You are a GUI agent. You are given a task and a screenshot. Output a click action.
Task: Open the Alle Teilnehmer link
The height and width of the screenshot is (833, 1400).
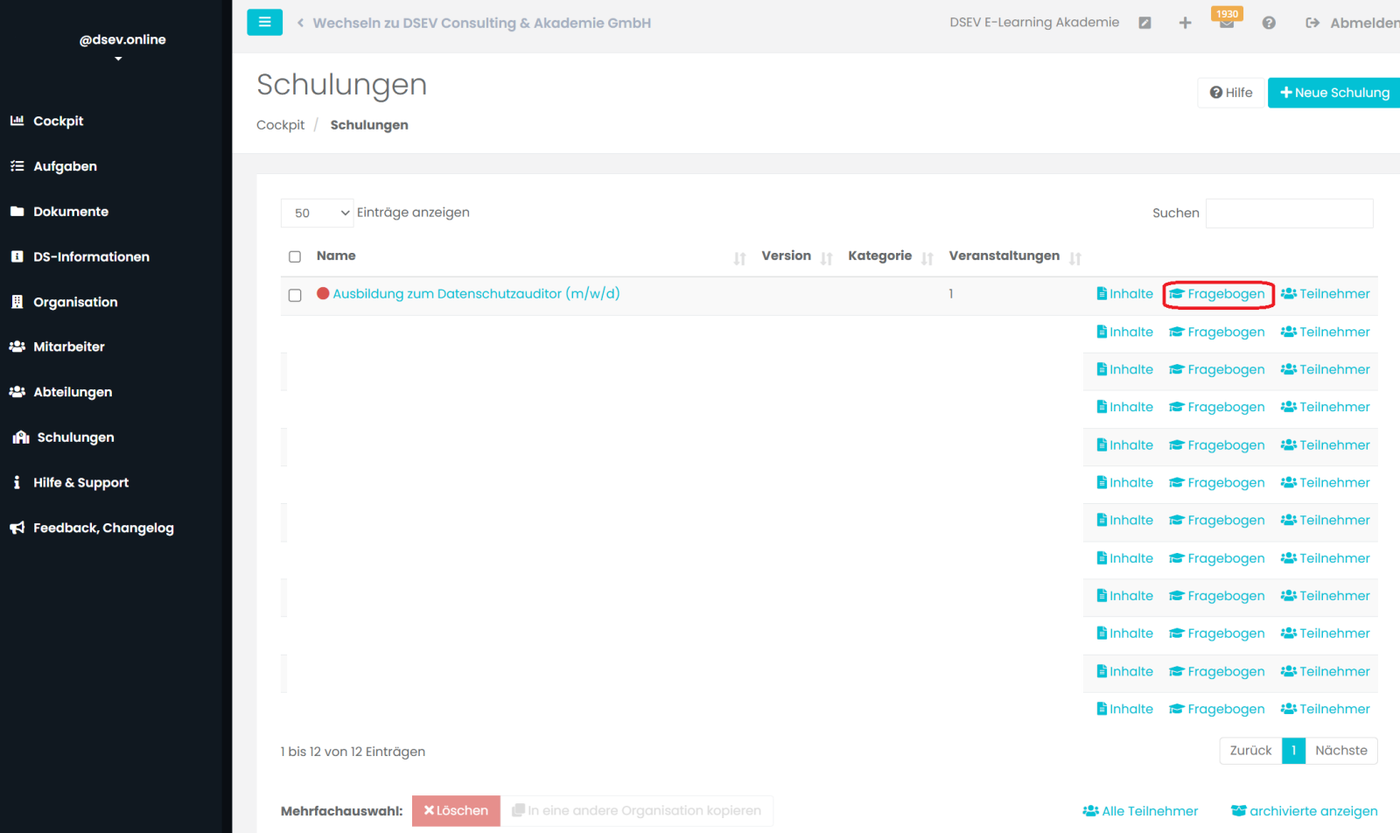1140,811
